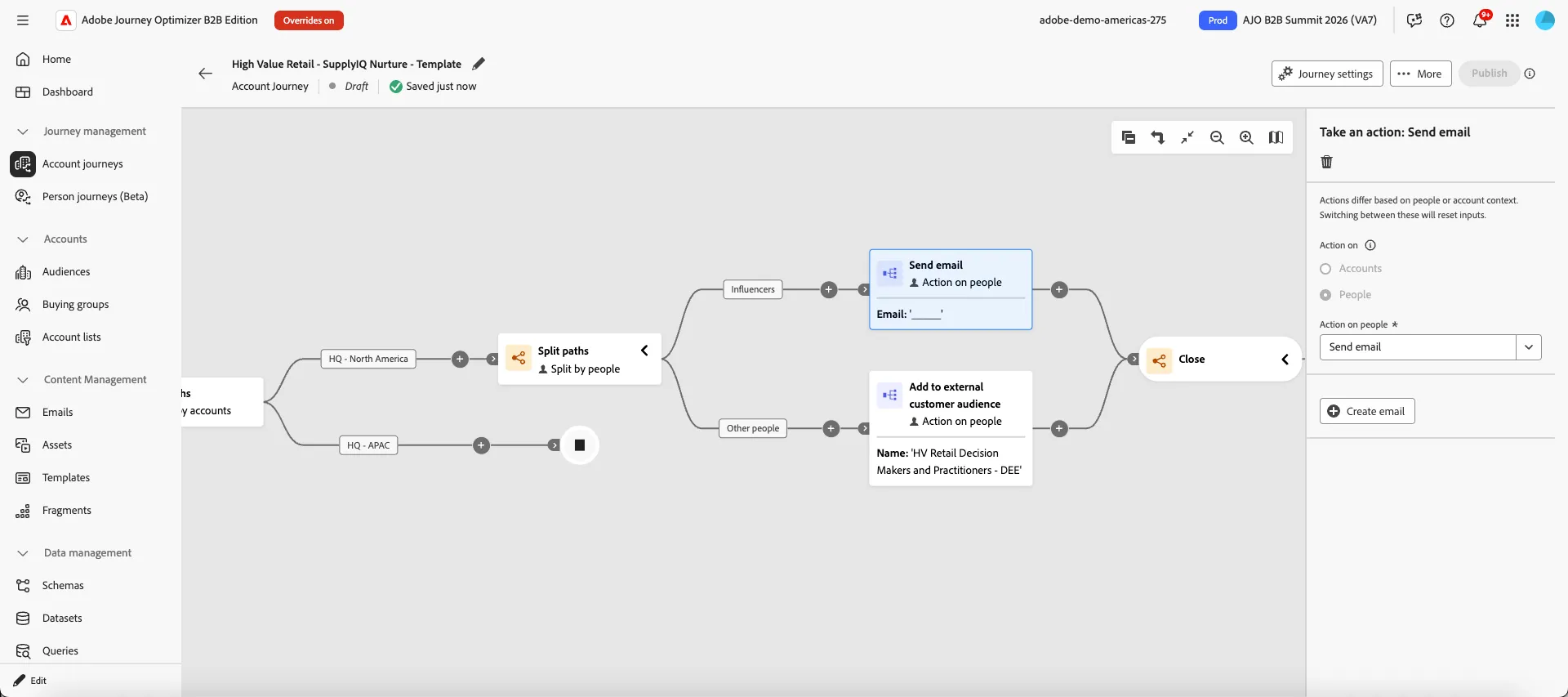
Task: Open the More options menu
Action: click(x=1420, y=74)
